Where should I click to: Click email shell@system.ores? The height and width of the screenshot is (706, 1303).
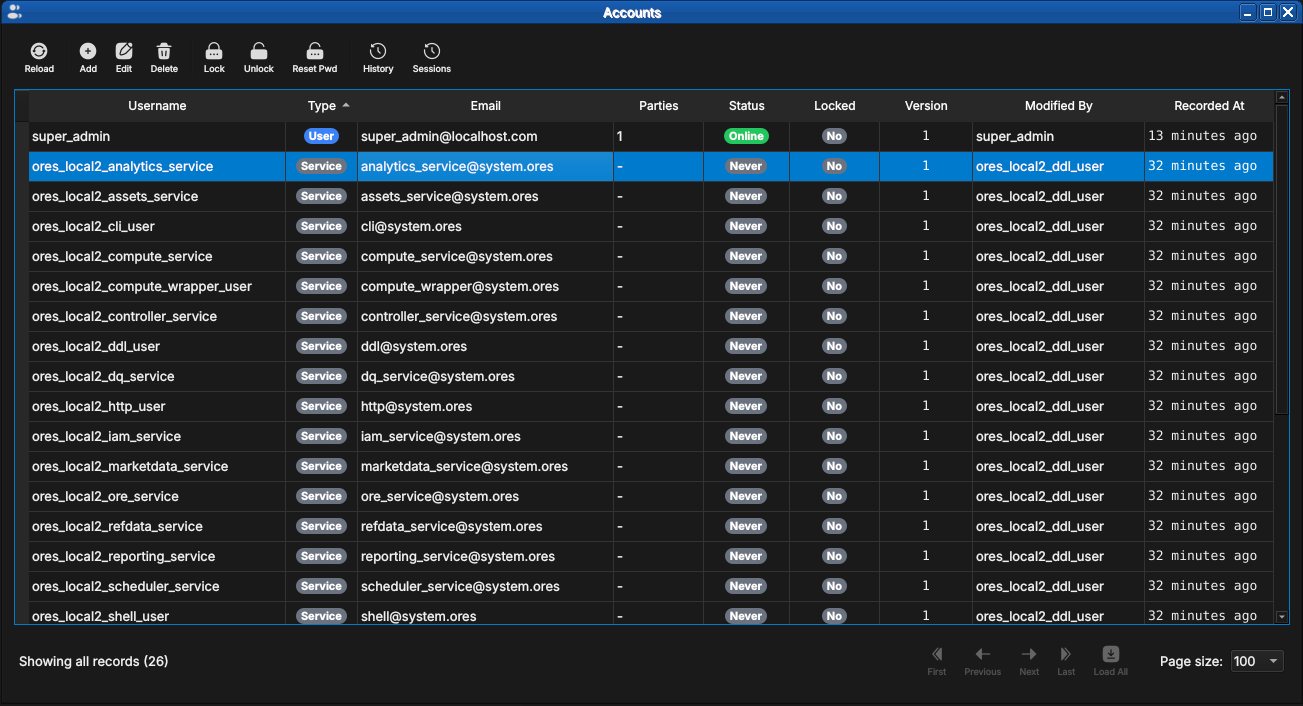[x=418, y=616]
